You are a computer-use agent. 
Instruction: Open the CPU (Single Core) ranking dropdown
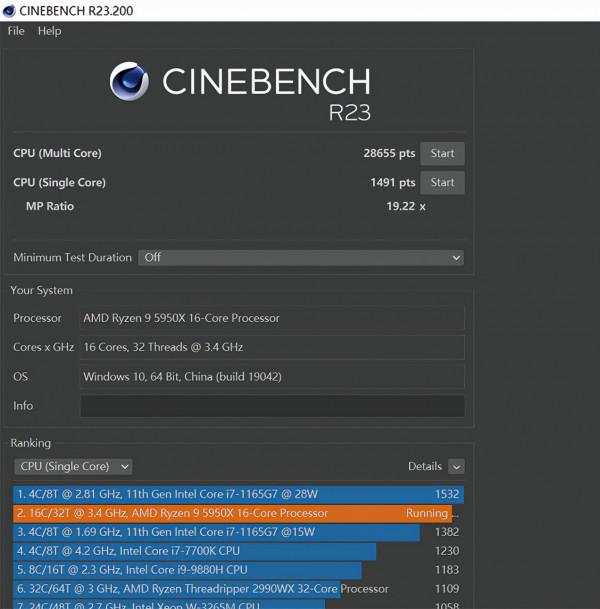(x=73, y=467)
